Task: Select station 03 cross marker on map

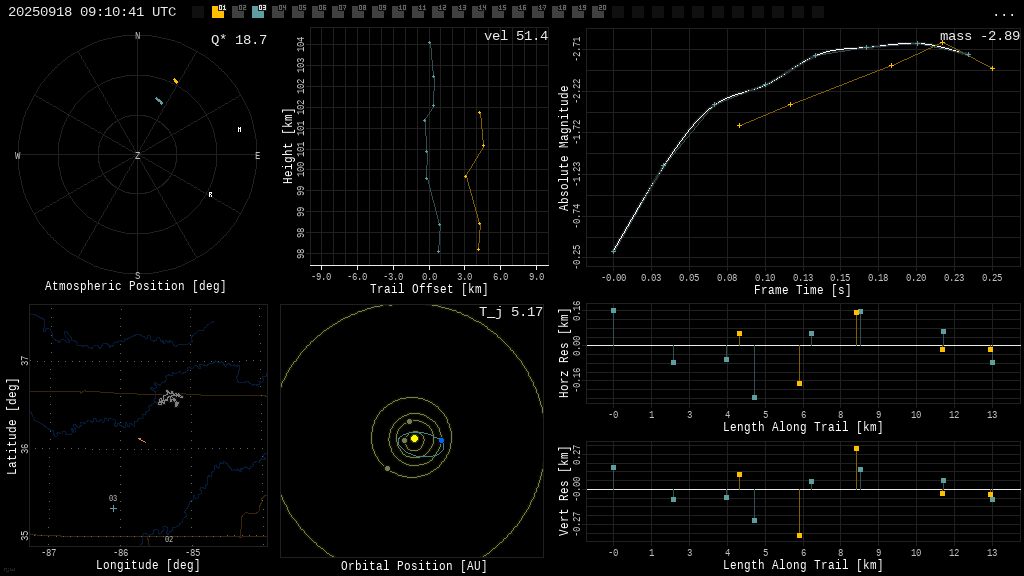Action: (x=113, y=508)
